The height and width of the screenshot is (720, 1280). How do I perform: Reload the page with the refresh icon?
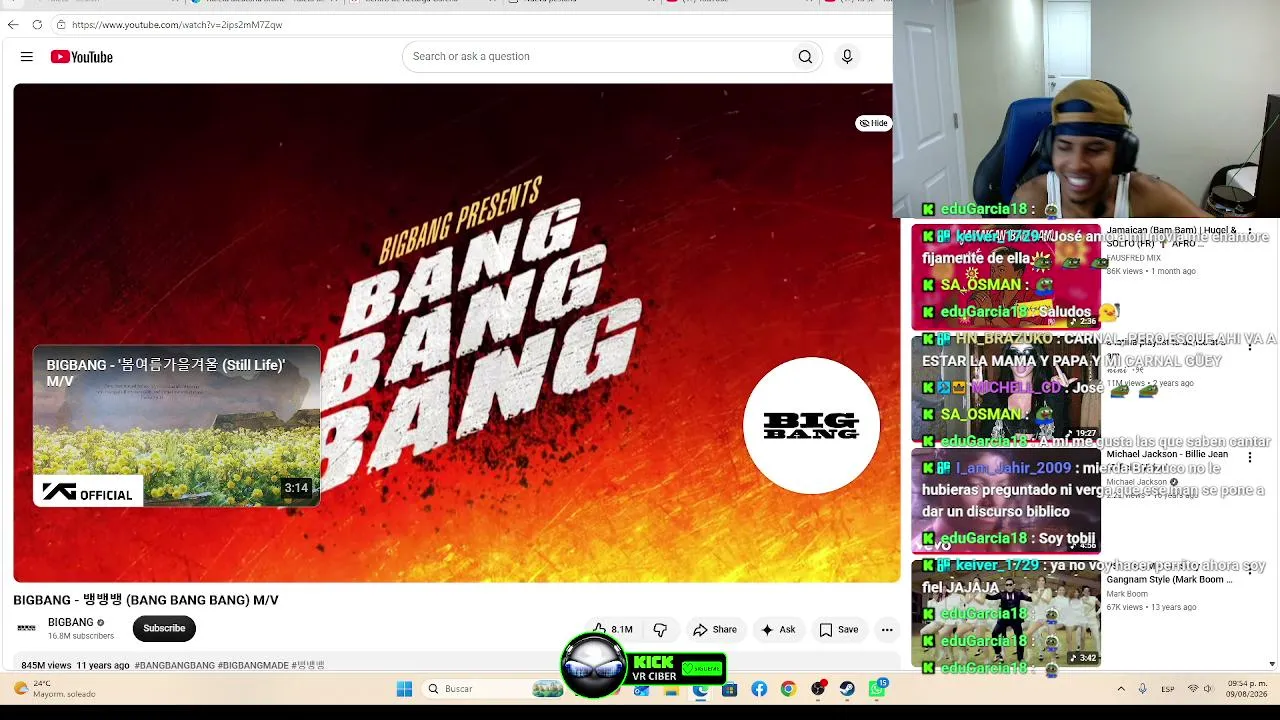tap(38, 24)
